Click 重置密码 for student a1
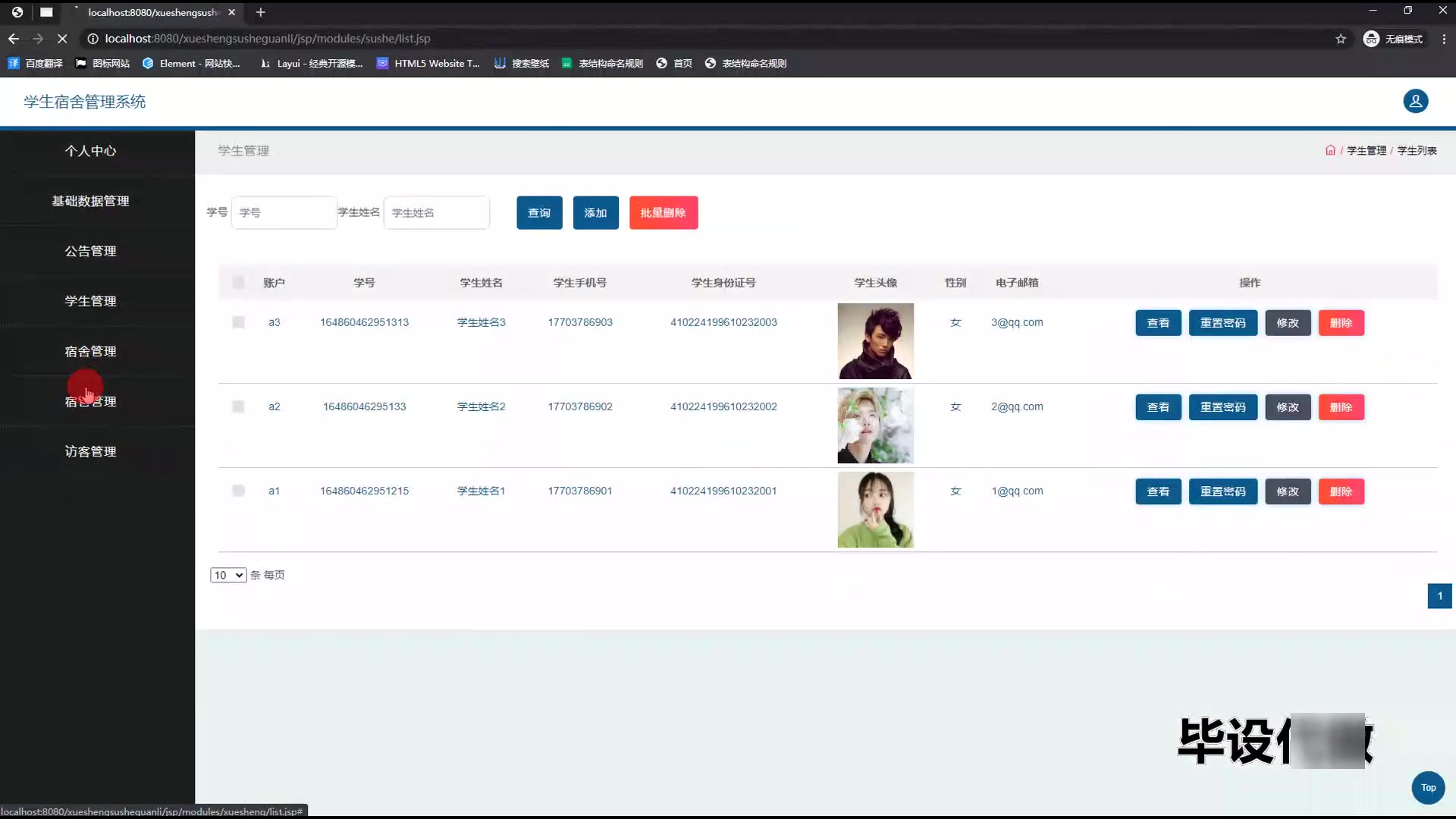The image size is (1456, 819). [x=1222, y=491]
